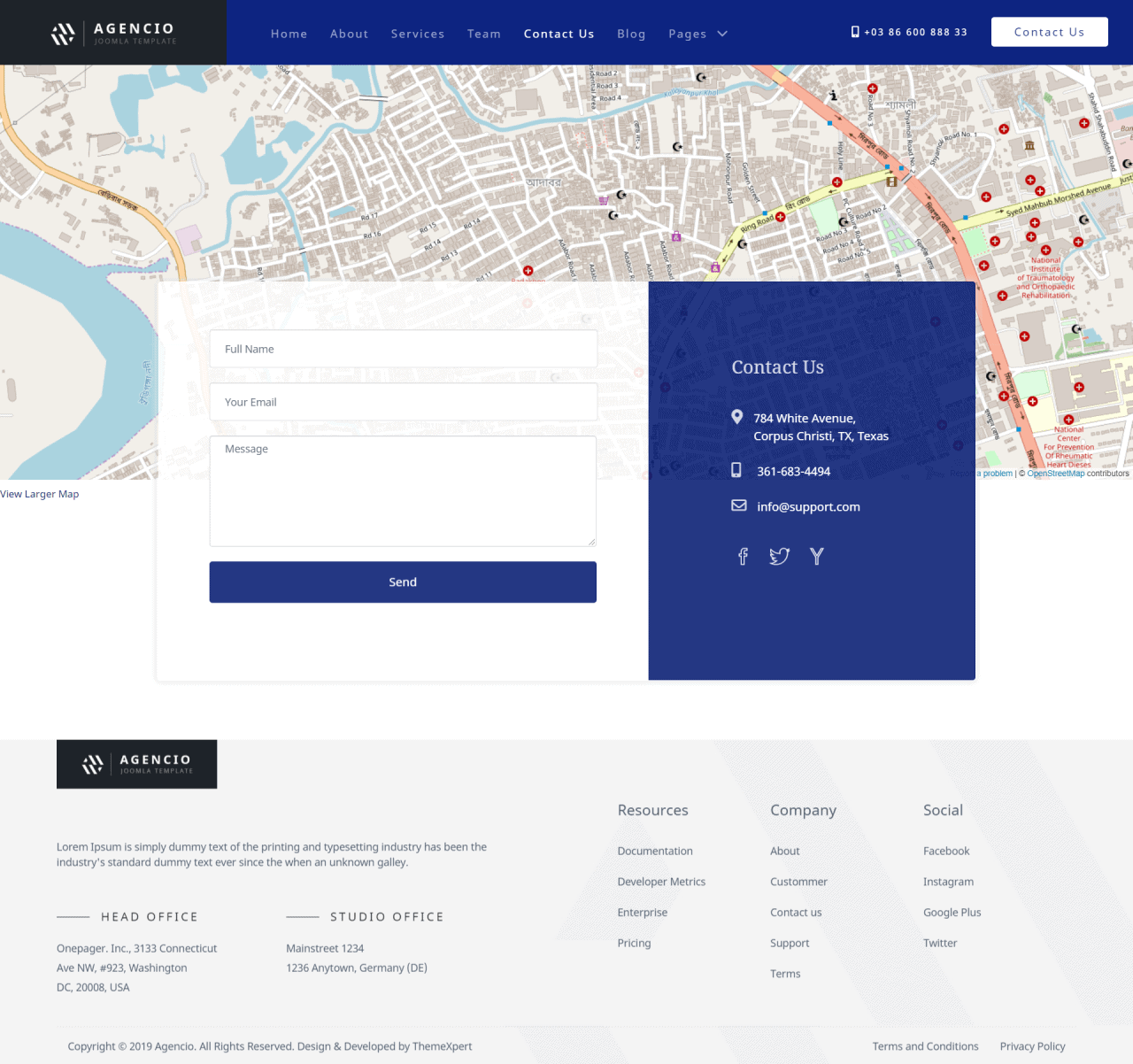This screenshot has height=1064, width=1133.
Task: Open View Larger Map link
Action: tap(40, 494)
